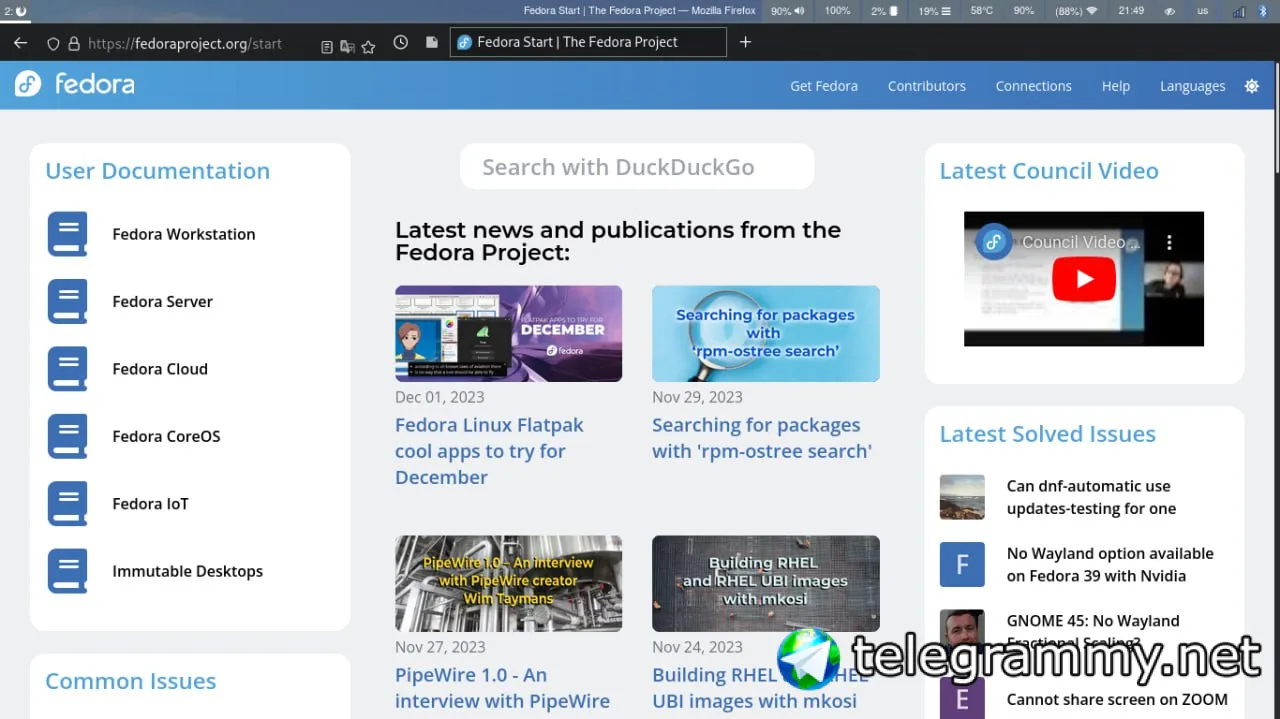
Task: Open Fedora Cloud book icon
Action: pyautogui.click(x=67, y=369)
